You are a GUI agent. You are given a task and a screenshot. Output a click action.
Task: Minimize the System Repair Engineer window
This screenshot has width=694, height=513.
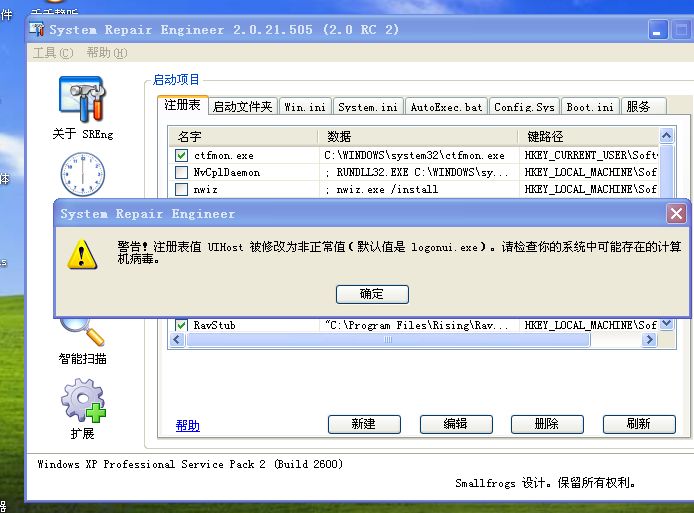658,30
